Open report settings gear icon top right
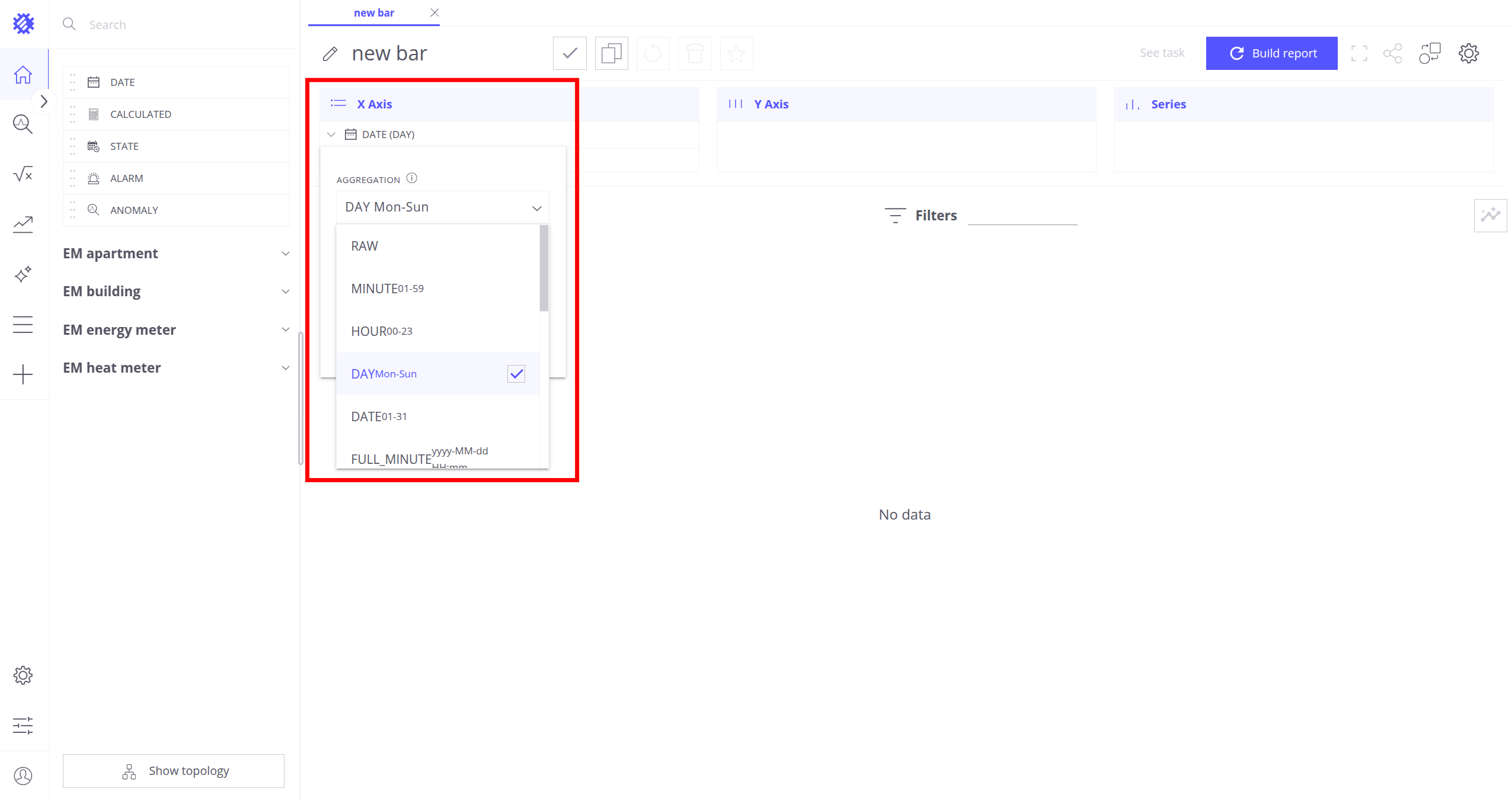This screenshot has height=801, width=1512. [1468, 53]
